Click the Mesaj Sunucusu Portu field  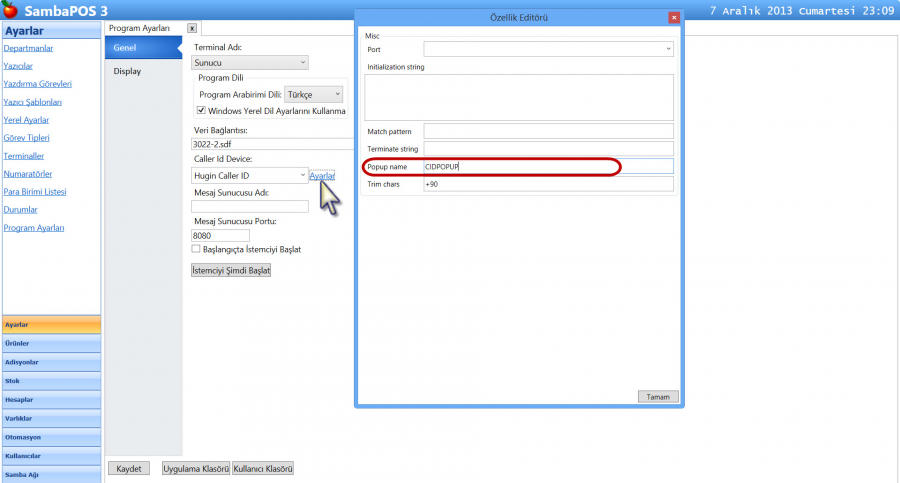[x=220, y=235]
